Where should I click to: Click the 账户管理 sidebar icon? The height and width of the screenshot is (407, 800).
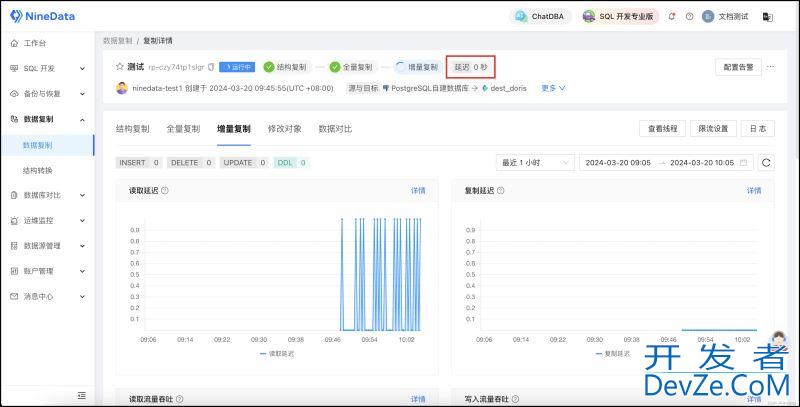pyautogui.click(x=14, y=271)
